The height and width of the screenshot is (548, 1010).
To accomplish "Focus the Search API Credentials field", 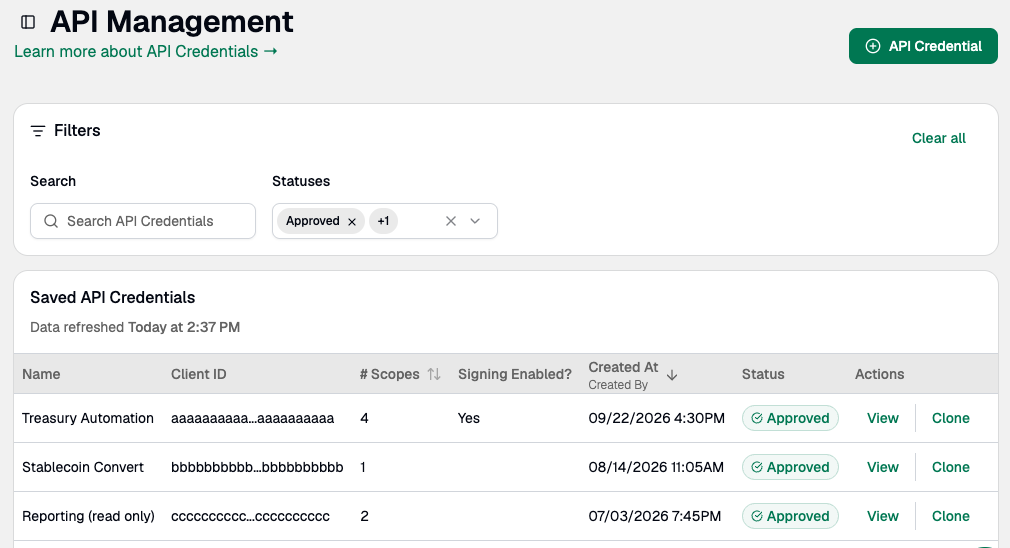I will 143,221.
